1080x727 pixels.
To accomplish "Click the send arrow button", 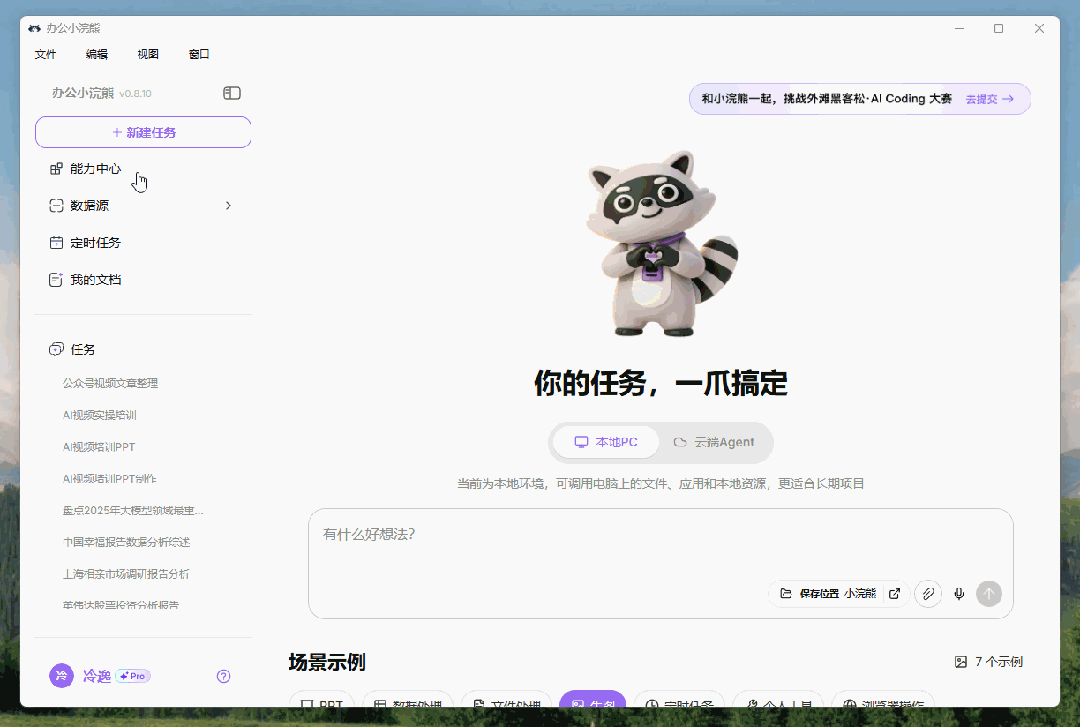I will [989, 594].
